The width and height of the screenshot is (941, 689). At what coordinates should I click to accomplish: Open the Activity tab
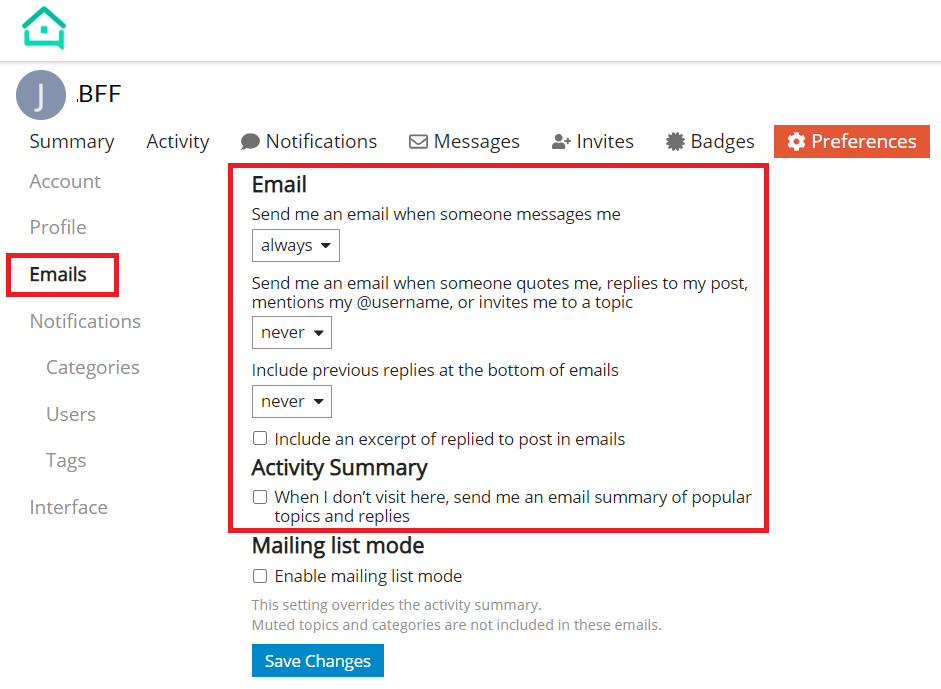(x=178, y=142)
